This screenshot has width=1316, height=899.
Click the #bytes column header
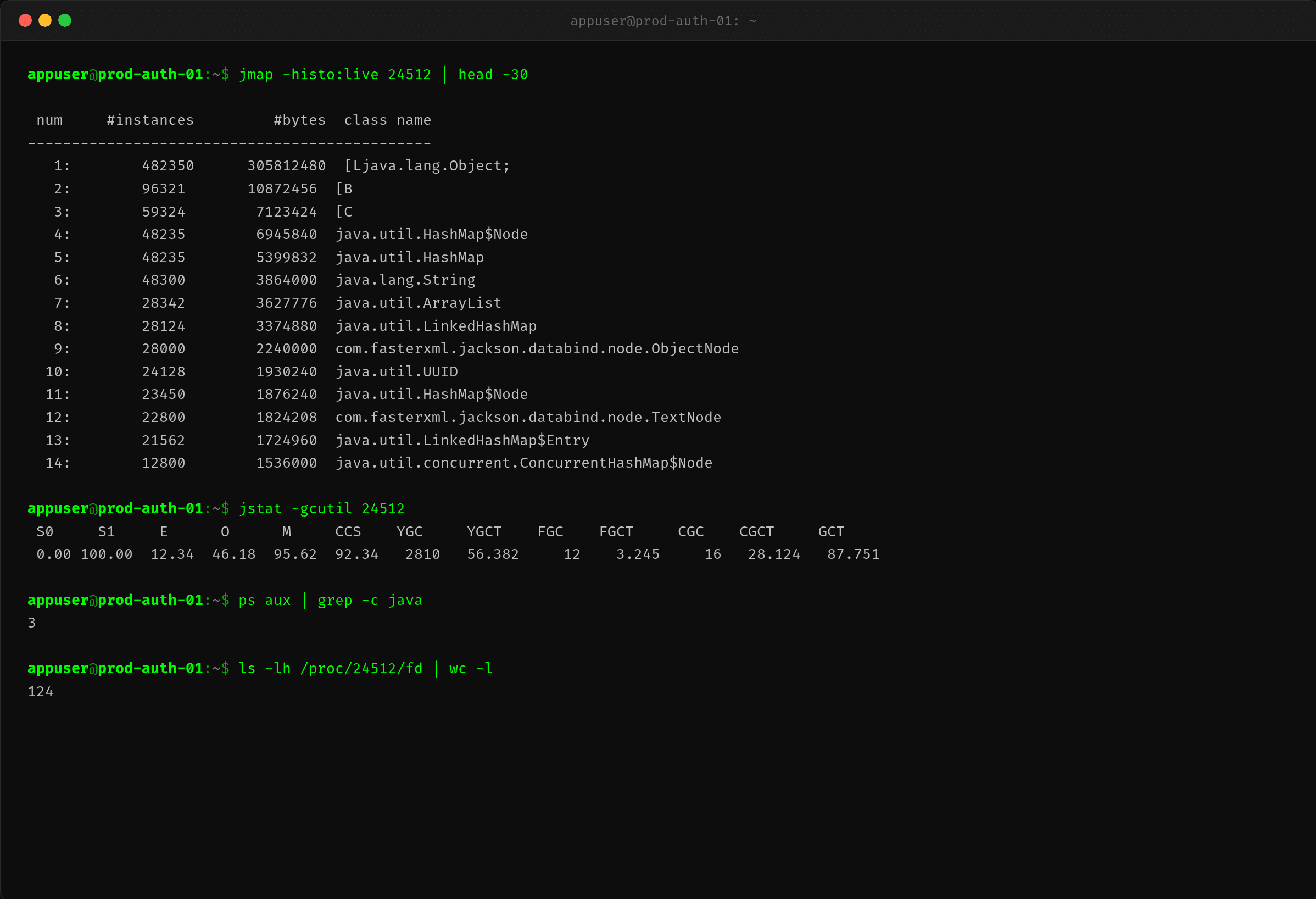coord(299,120)
